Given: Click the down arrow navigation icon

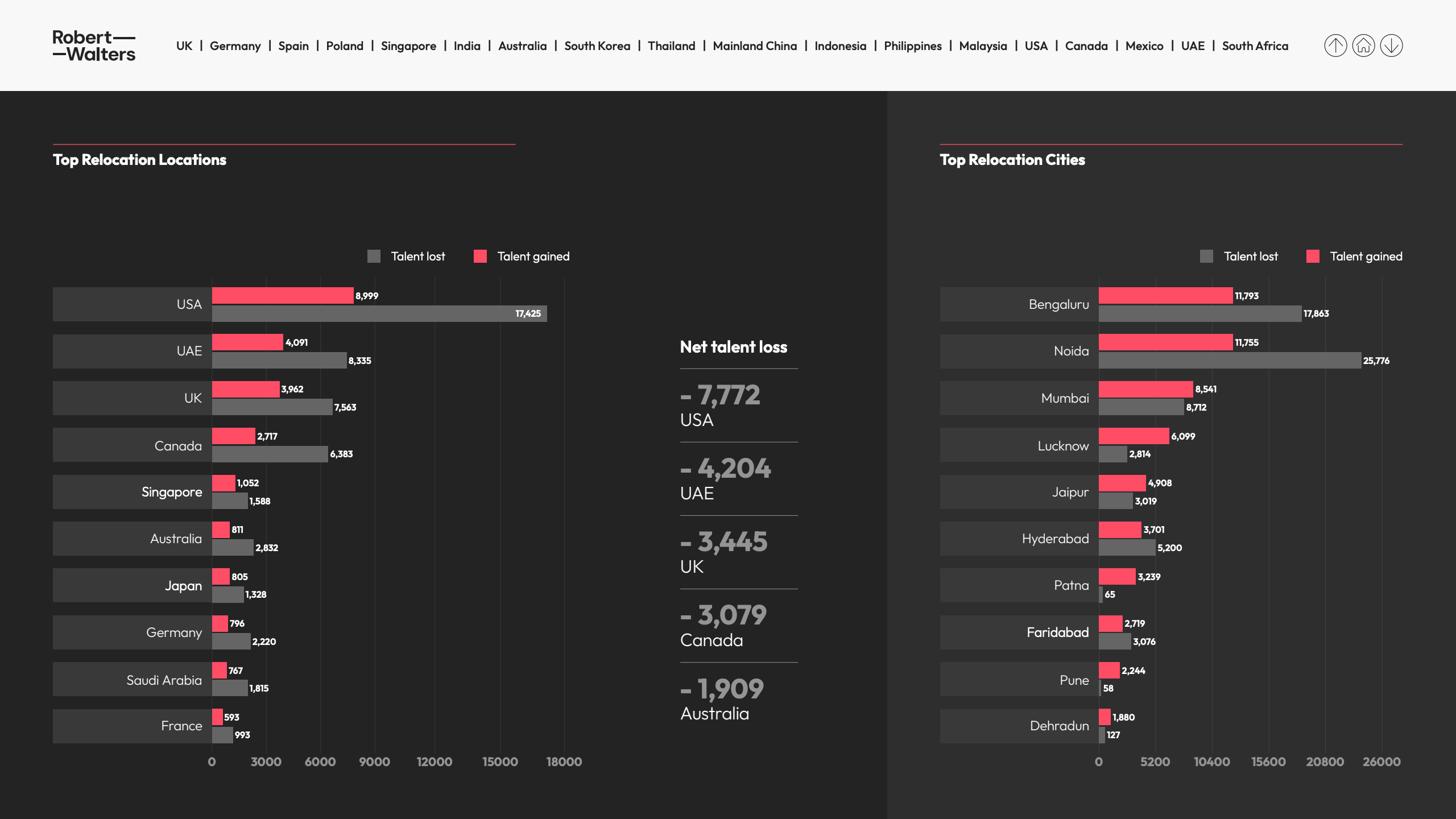Looking at the screenshot, I should (1391, 45).
